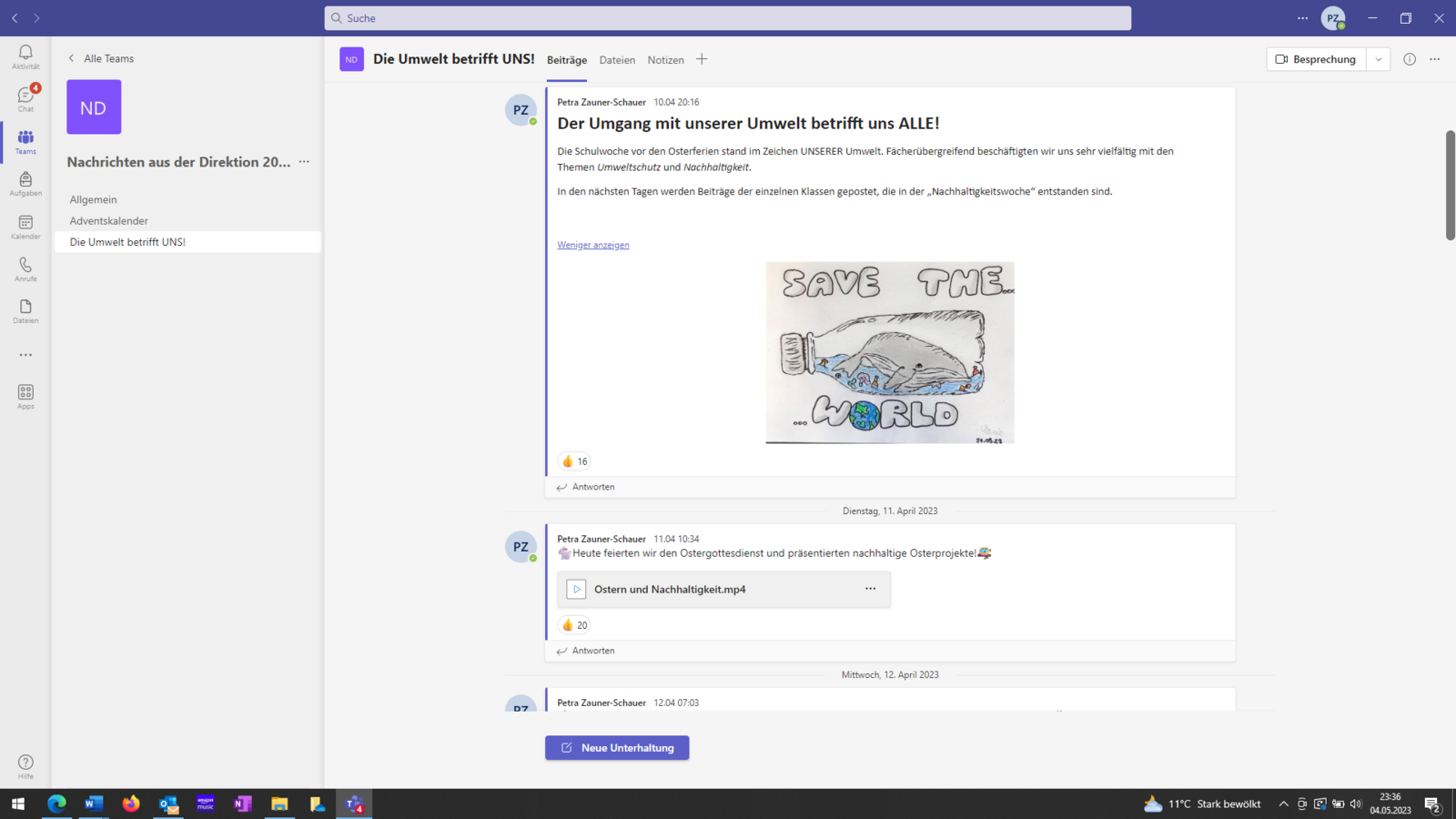Expand the Besprechung dropdown arrow
1456x819 pixels.
click(x=1379, y=59)
